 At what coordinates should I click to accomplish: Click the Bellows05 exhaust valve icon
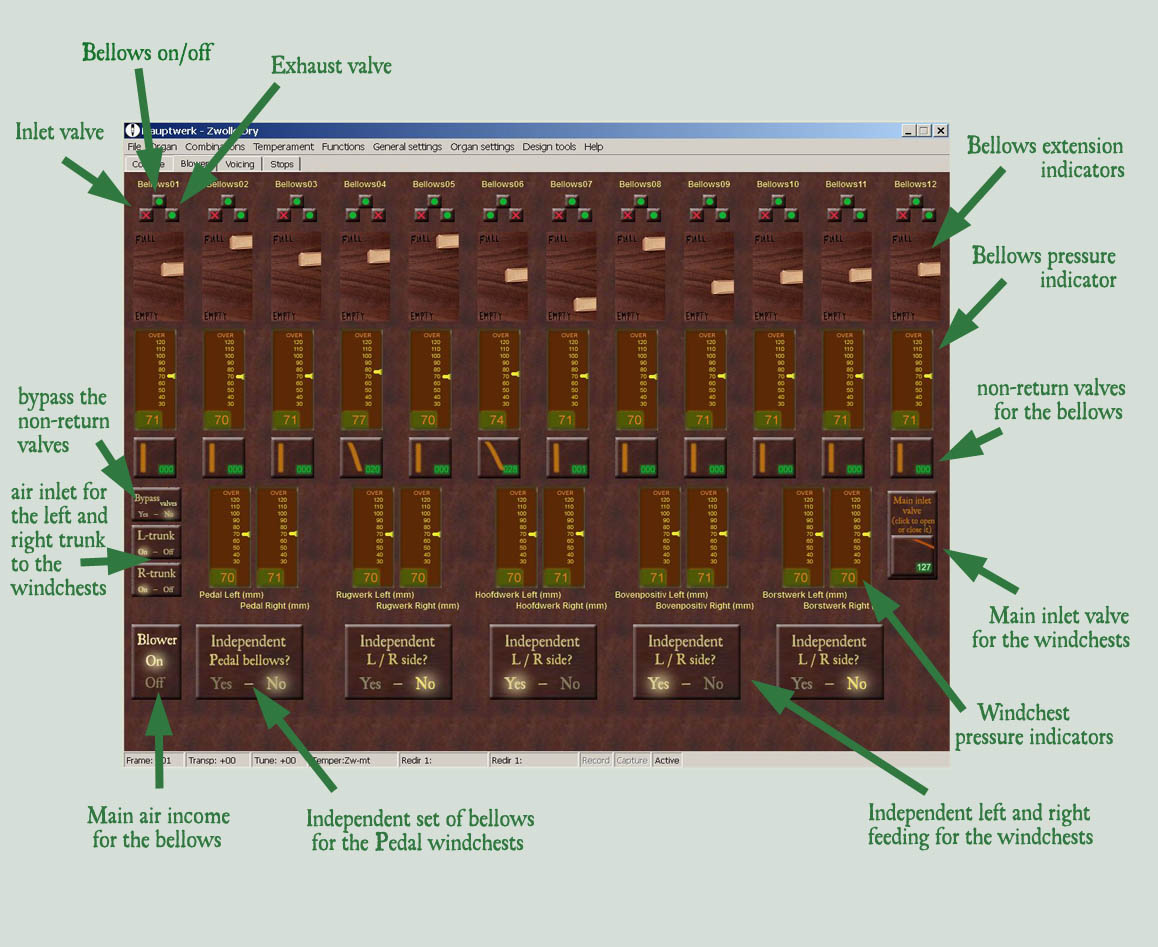(447, 215)
